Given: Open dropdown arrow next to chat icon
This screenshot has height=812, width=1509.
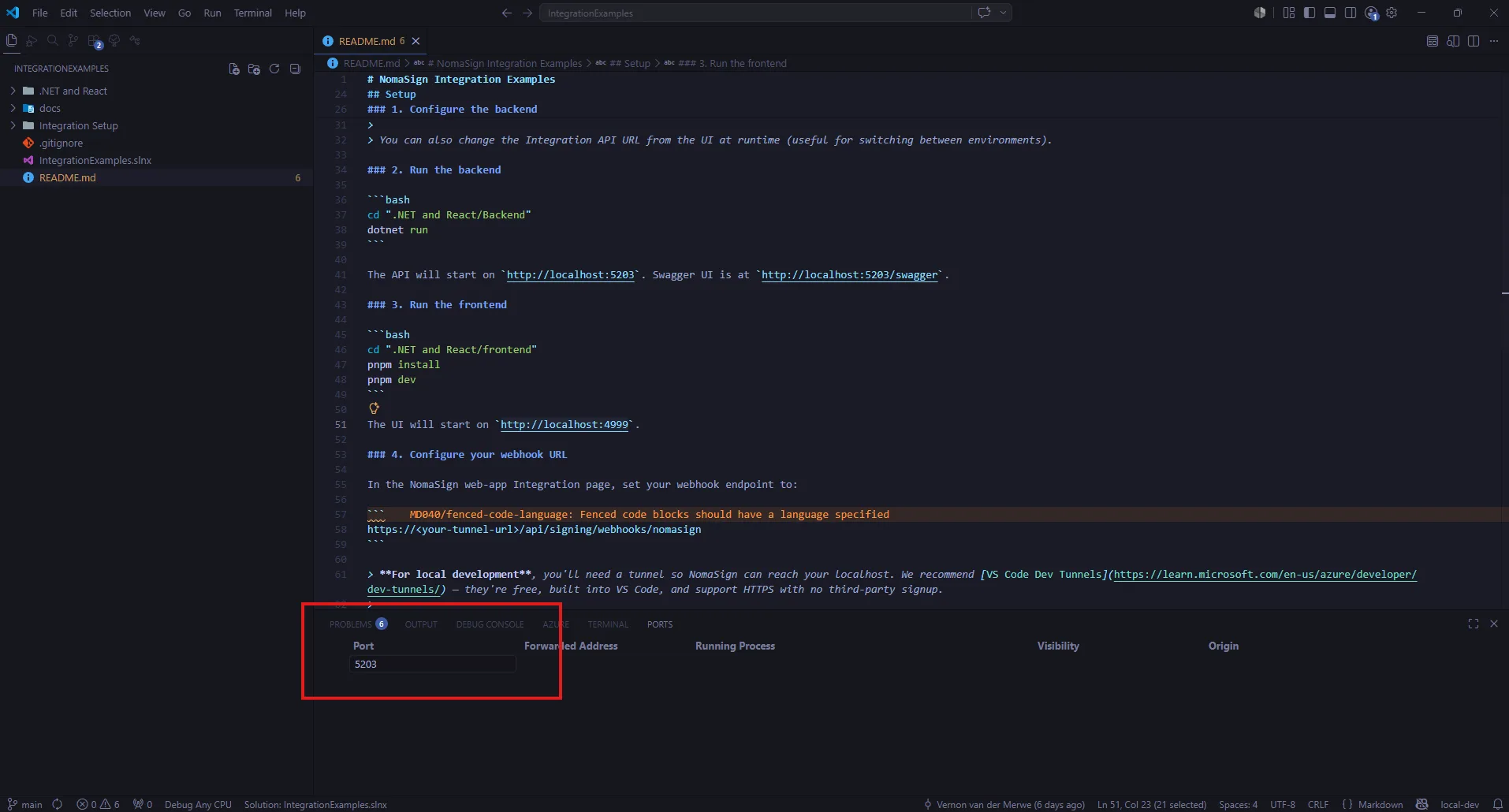Looking at the screenshot, I should (1003, 13).
